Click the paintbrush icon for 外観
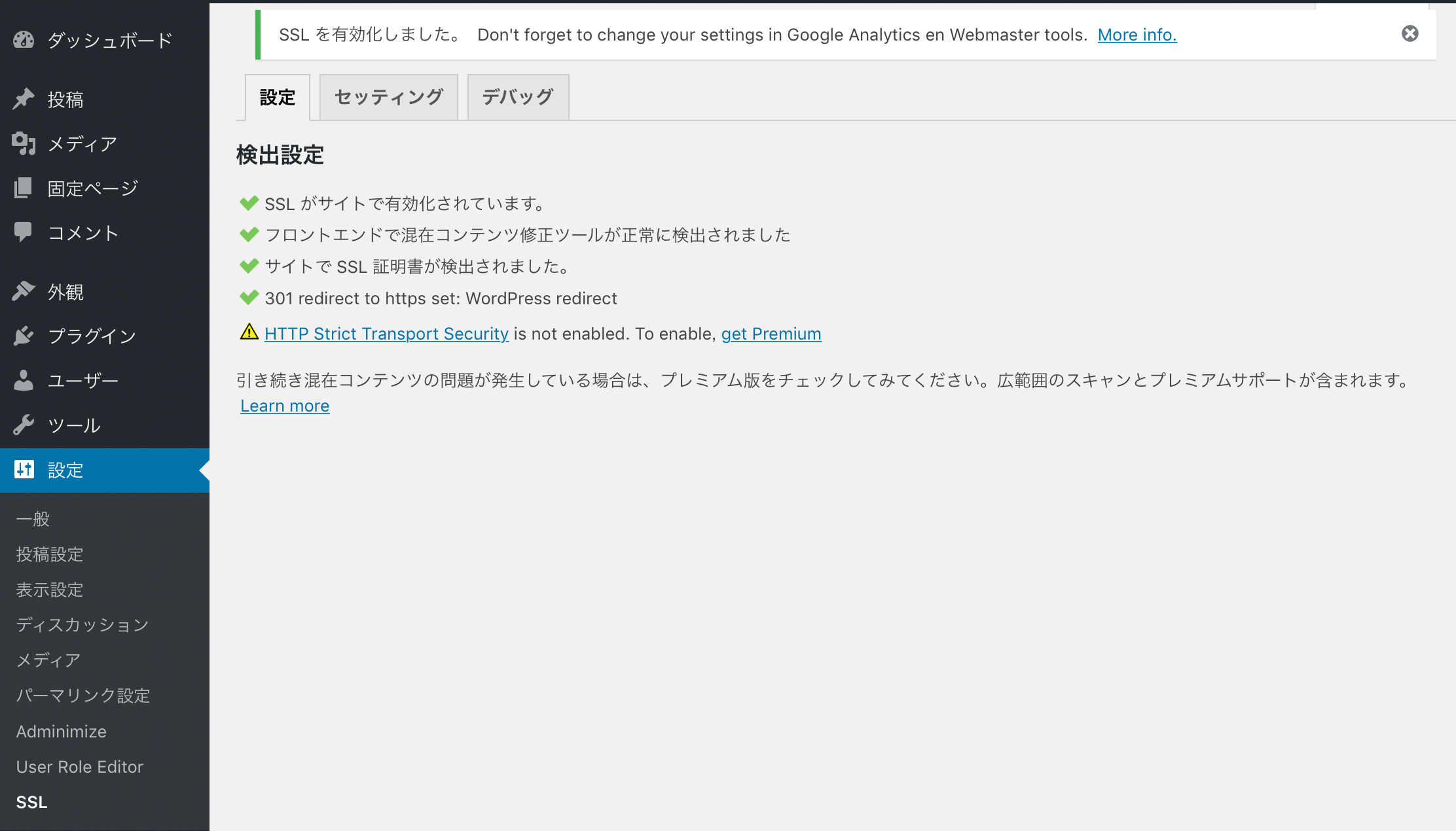This screenshot has height=831, width=1456. tap(24, 291)
